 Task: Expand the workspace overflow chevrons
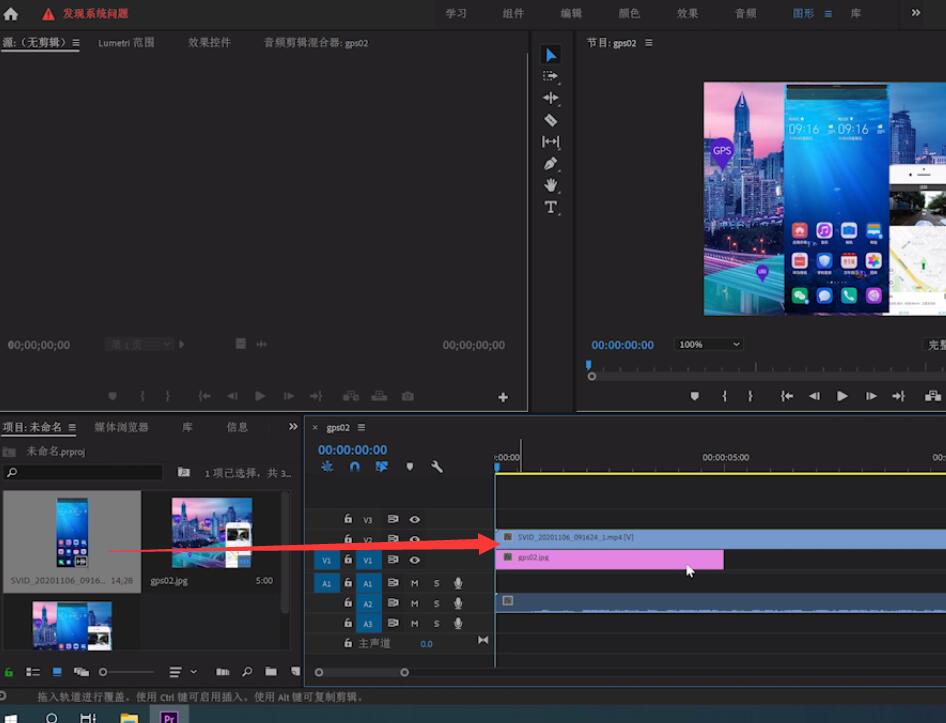[916, 13]
